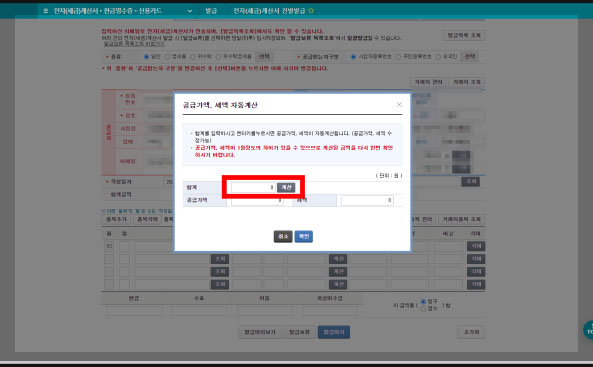Screen dimensions: 593x367
Task: Select the 영세율 type radio button
Action: pos(167,57)
